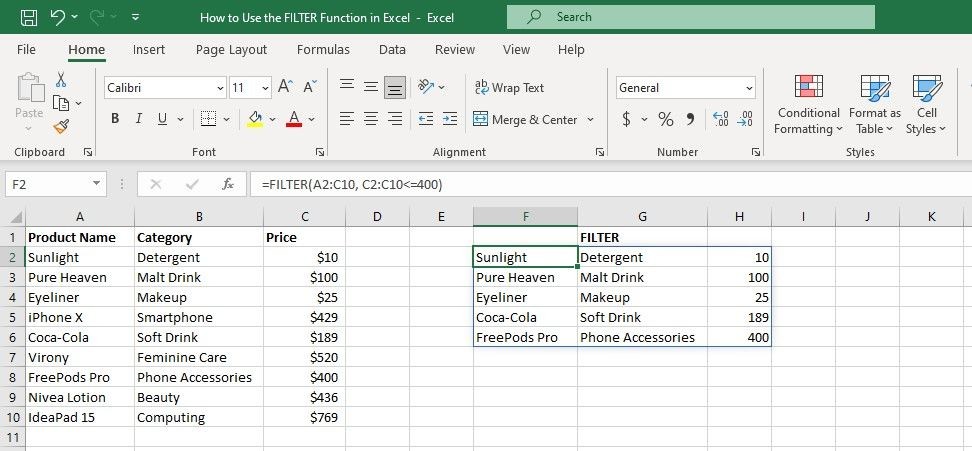Switch to the Formulas tab
This screenshot has width=972, height=451.
pyautogui.click(x=323, y=50)
